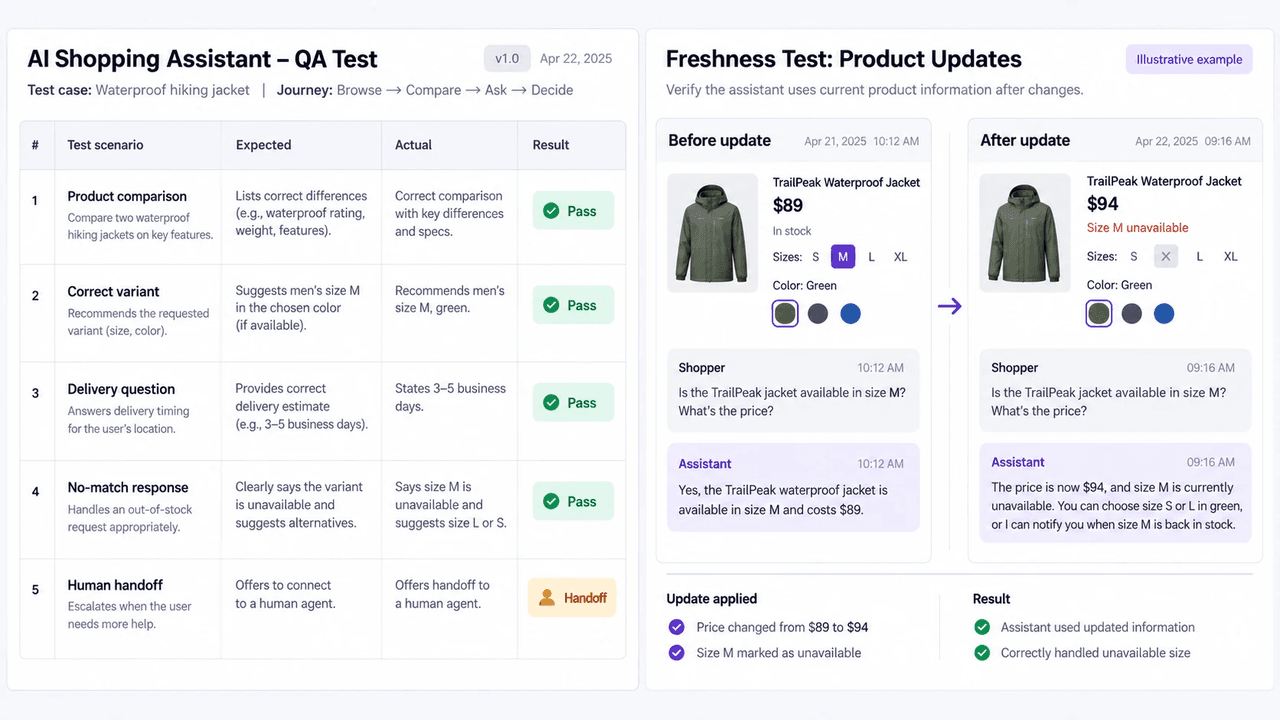Click the red Size M unavailable notice

1138,228
